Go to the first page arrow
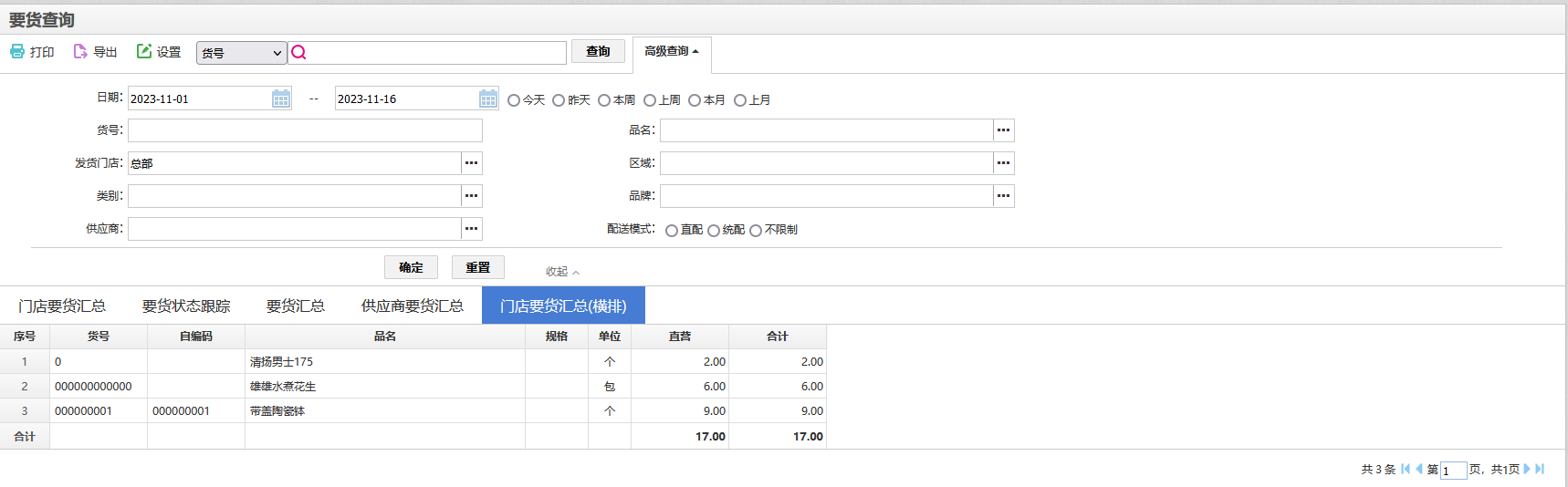1568x487 pixels. (1406, 469)
